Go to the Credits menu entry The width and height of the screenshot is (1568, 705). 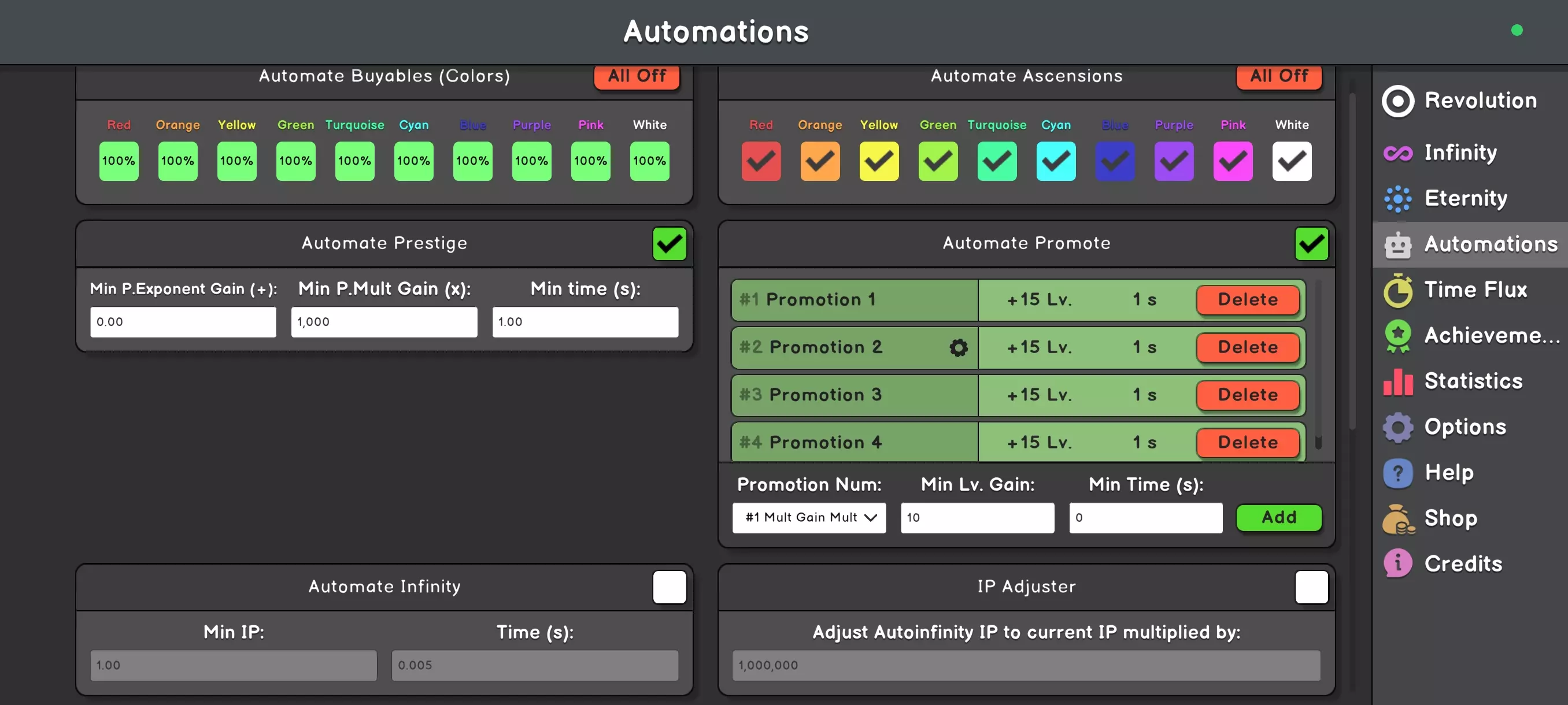pyautogui.click(x=1463, y=564)
